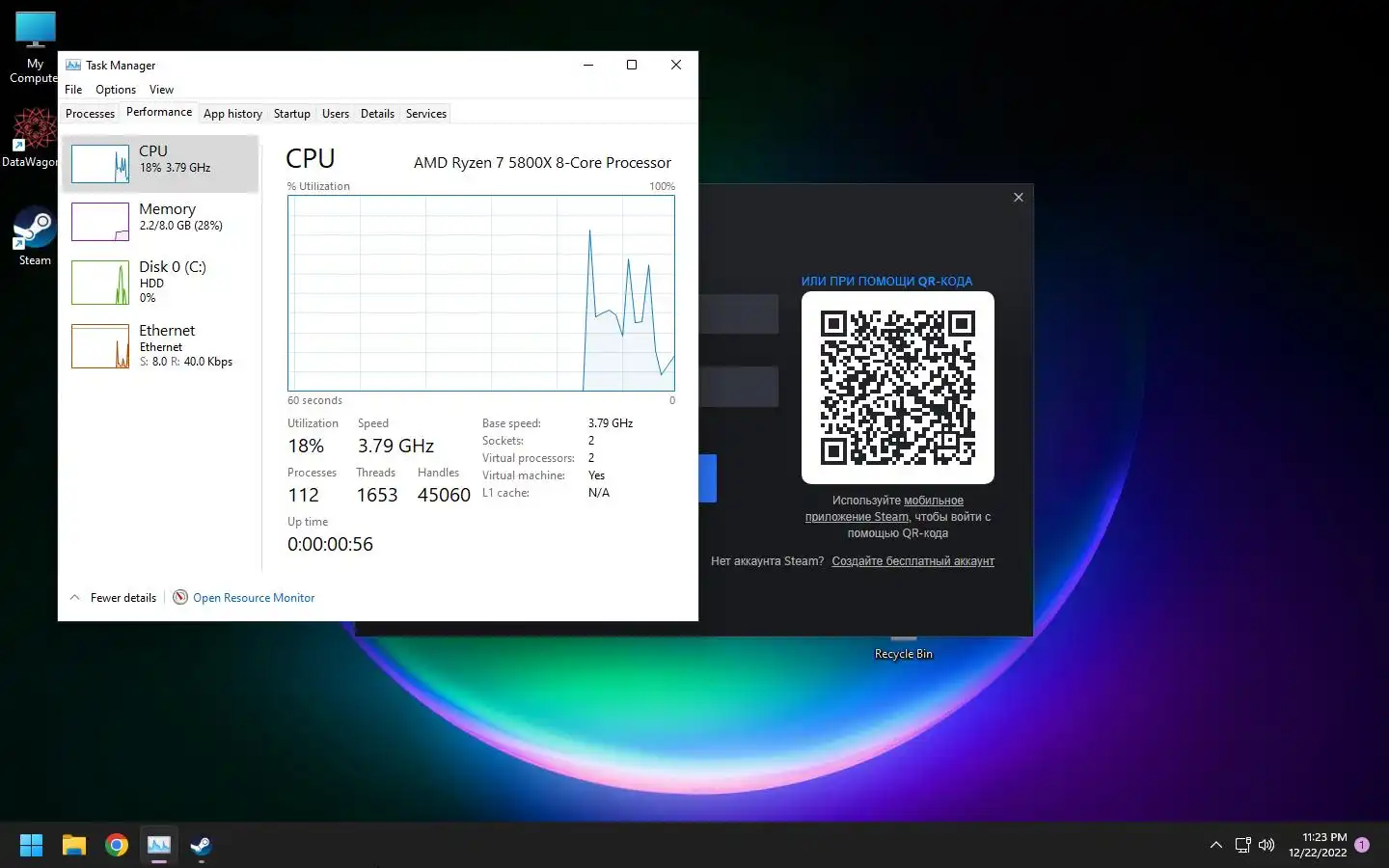Close the Steam login dialog
Image resolution: width=1389 pixels, height=868 pixels.
[x=1019, y=197]
